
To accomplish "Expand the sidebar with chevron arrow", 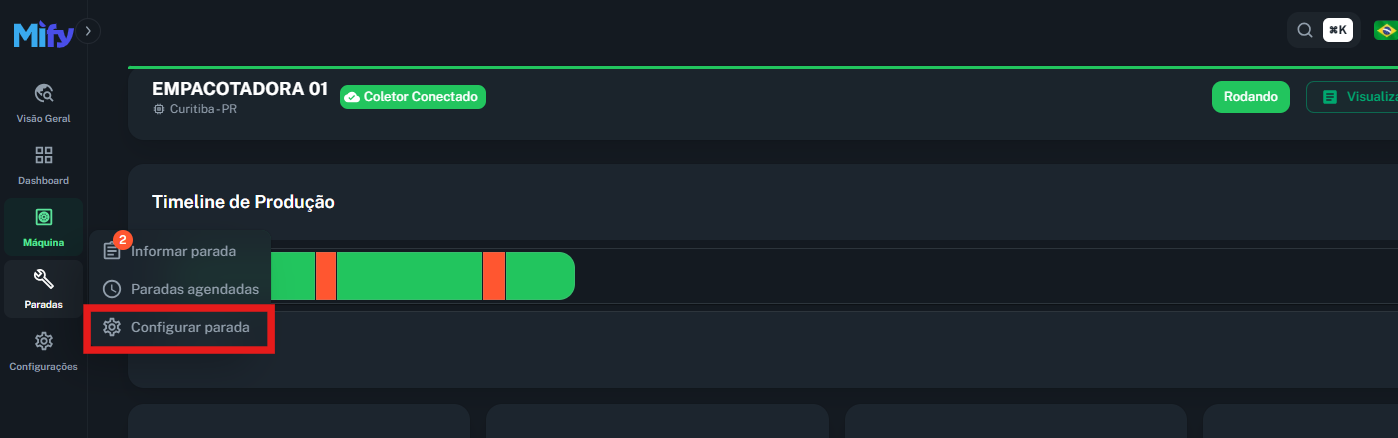I will 88,32.
